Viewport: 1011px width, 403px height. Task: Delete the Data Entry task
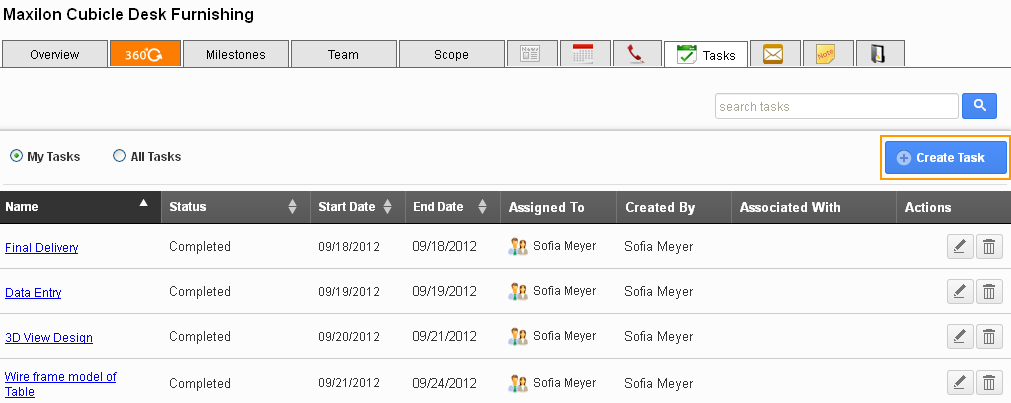pos(988,292)
